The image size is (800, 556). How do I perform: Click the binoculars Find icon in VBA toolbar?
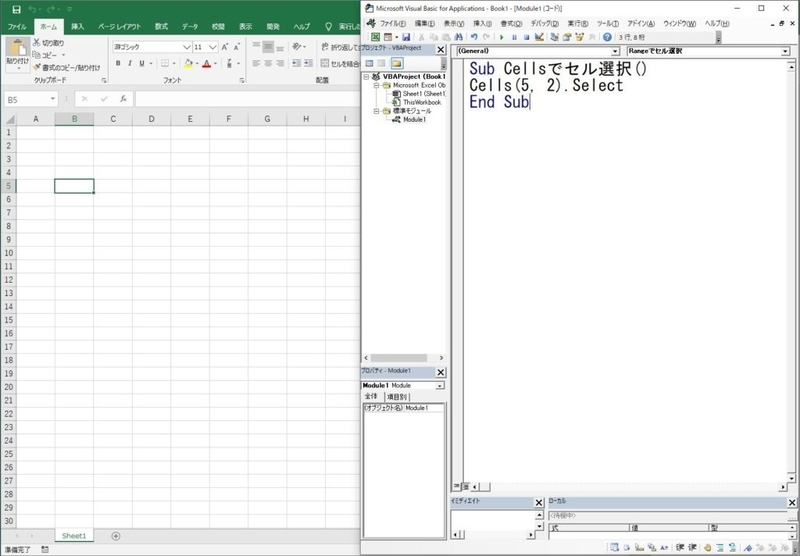[458, 37]
